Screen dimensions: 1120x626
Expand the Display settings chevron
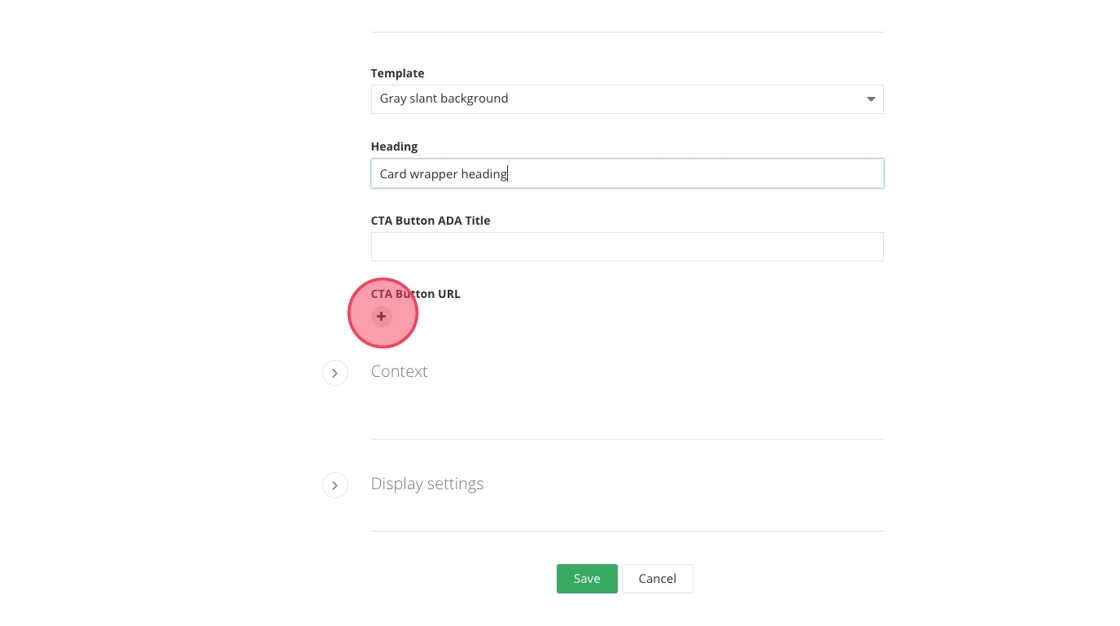[x=335, y=485]
